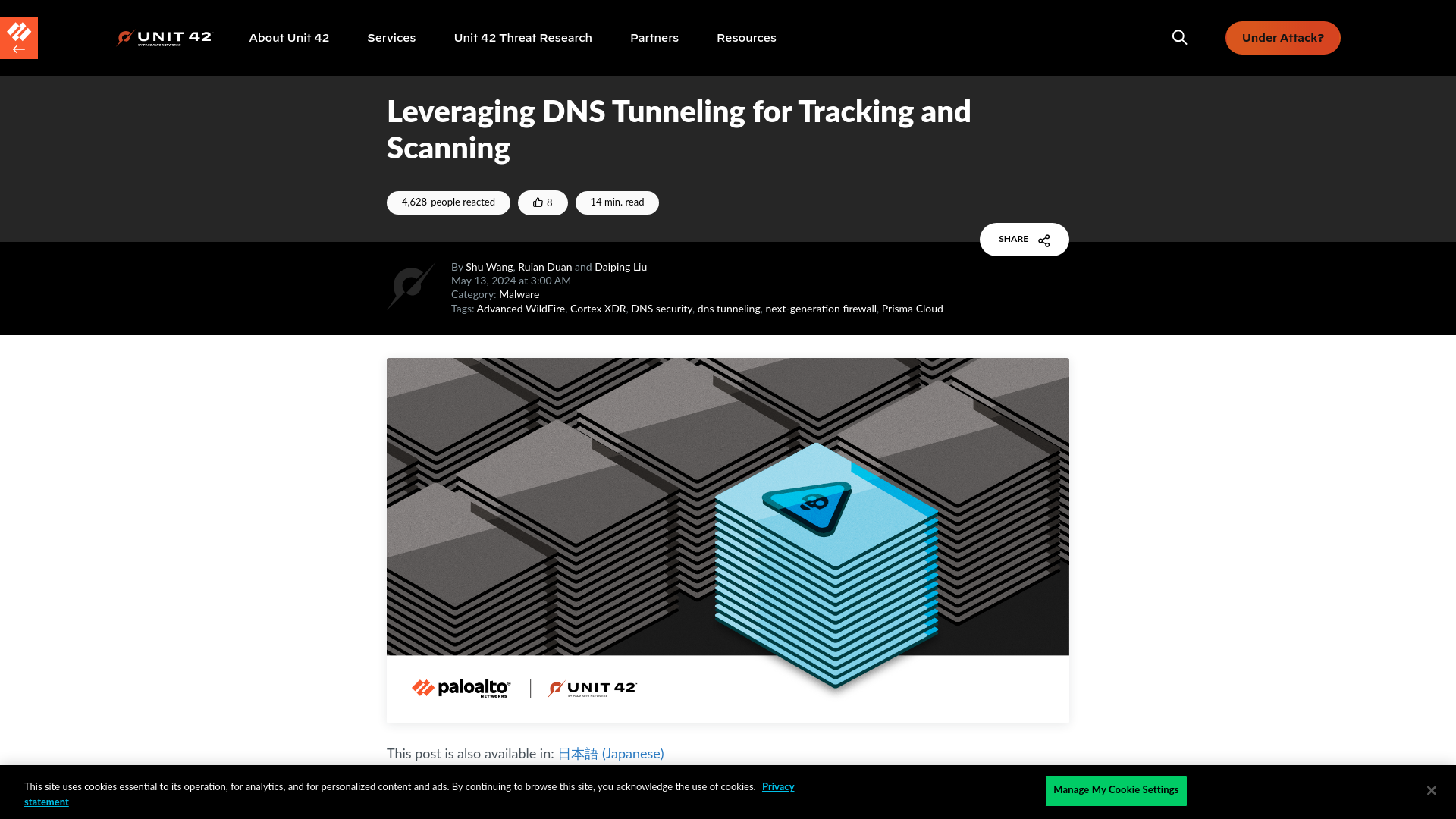Click the Unit 42 header logo icon
This screenshot has width=1456, height=819.
point(165,38)
